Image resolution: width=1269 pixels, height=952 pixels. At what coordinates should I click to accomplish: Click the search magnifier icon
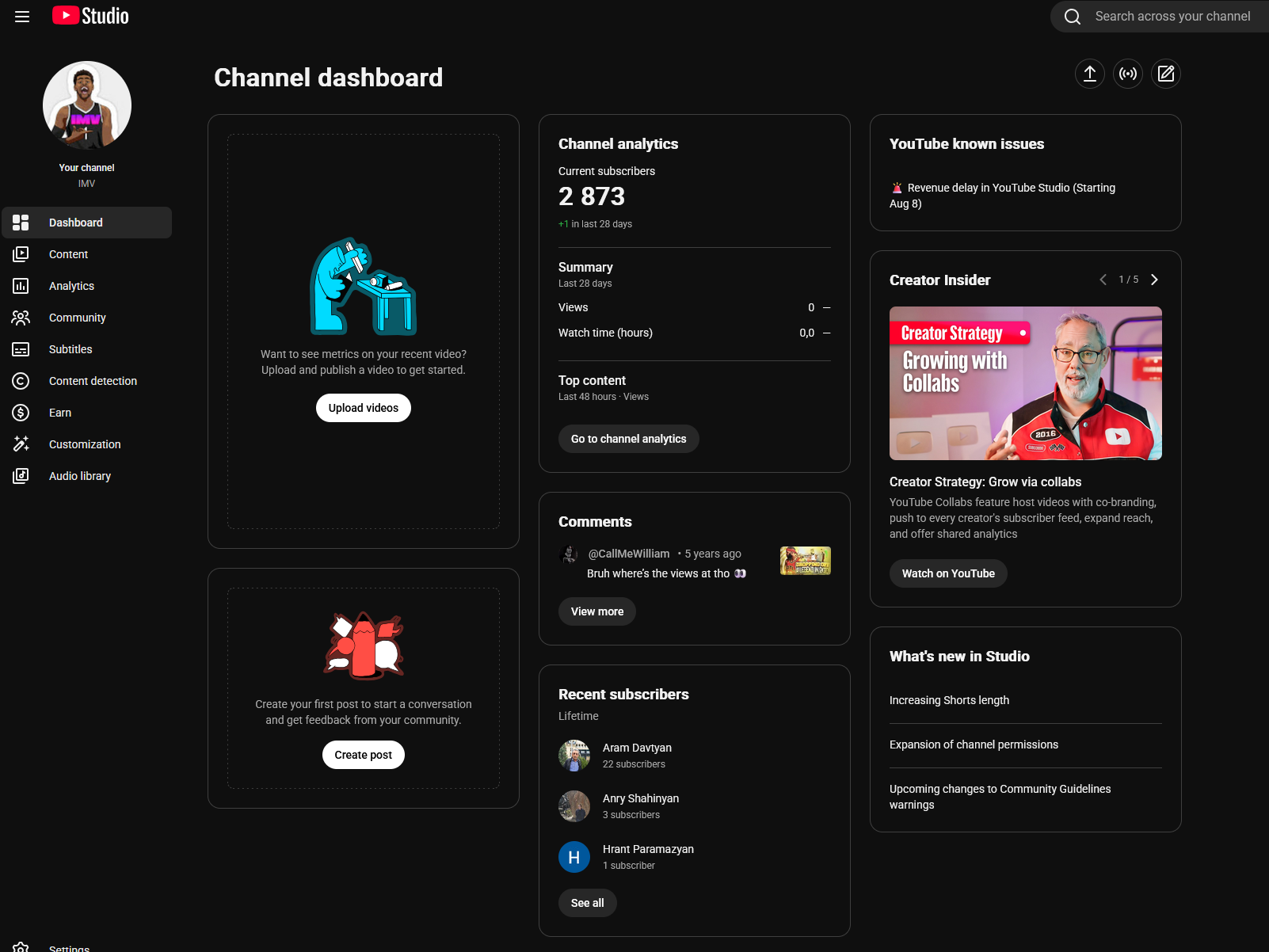click(x=1073, y=17)
